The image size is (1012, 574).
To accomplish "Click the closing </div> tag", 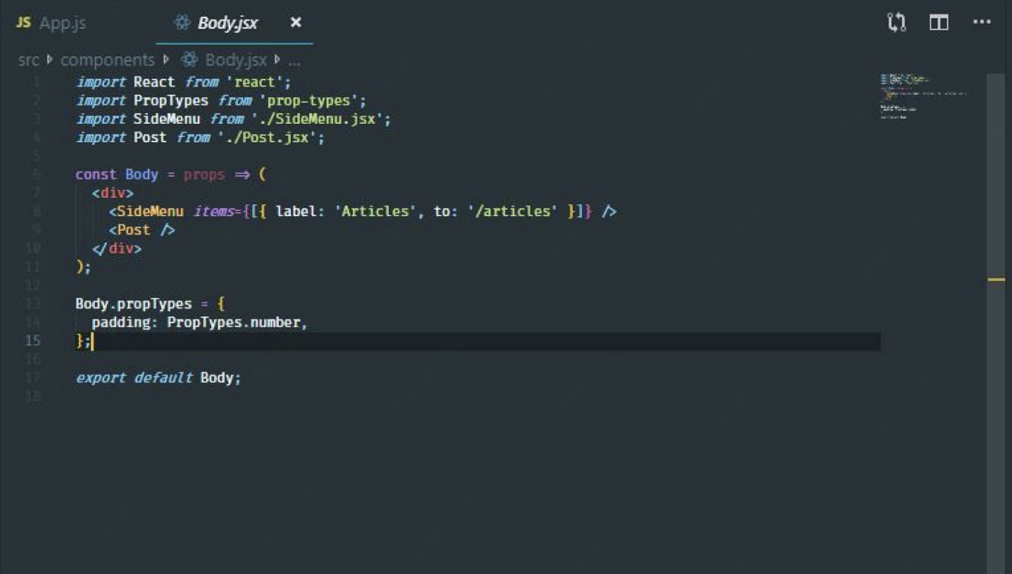I will [x=116, y=249].
